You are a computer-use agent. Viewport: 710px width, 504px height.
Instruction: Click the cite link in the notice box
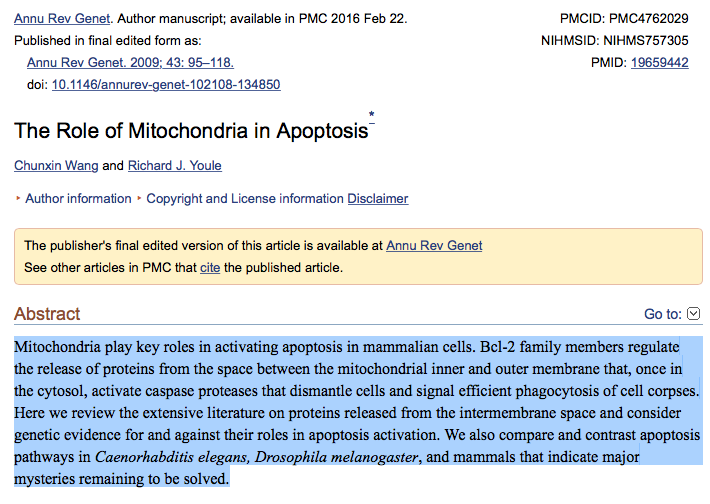click(x=210, y=267)
